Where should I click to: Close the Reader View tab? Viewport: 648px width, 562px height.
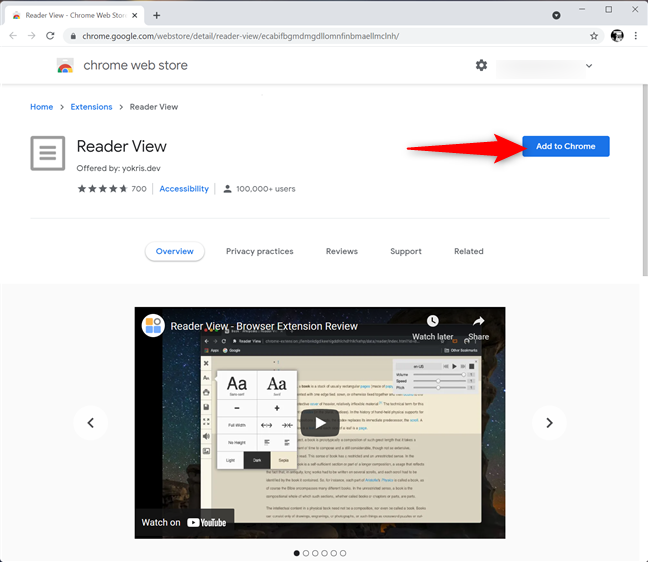click(135, 15)
